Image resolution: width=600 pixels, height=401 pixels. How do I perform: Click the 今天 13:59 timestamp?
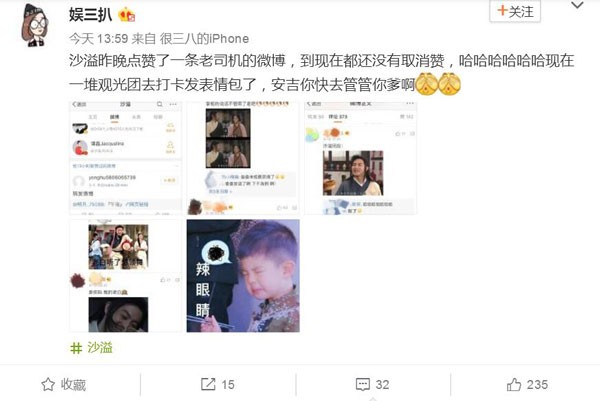98,38
